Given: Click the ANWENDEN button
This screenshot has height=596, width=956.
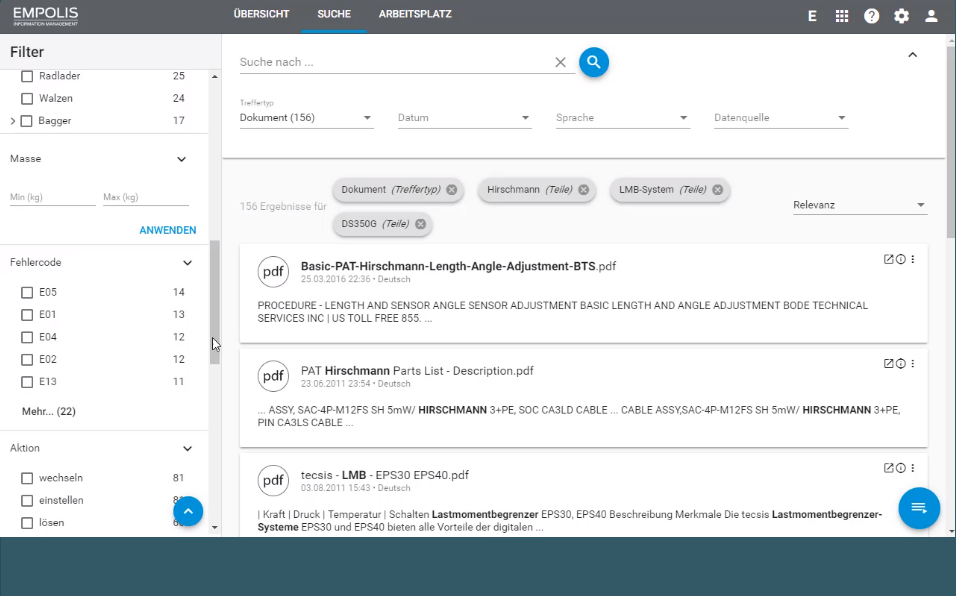Looking at the screenshot, I should click(x=168, y=230).
